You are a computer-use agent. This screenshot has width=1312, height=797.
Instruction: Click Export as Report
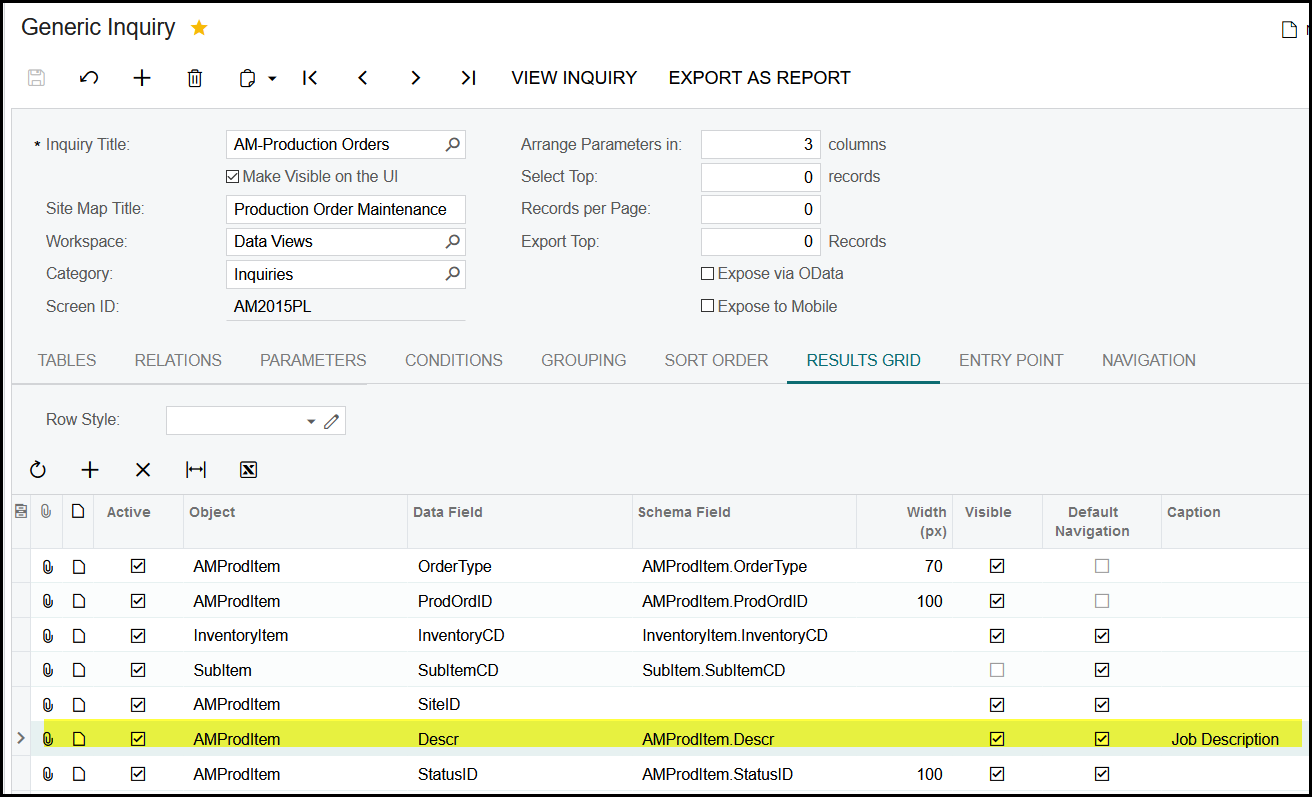click(x=759, y=78)
